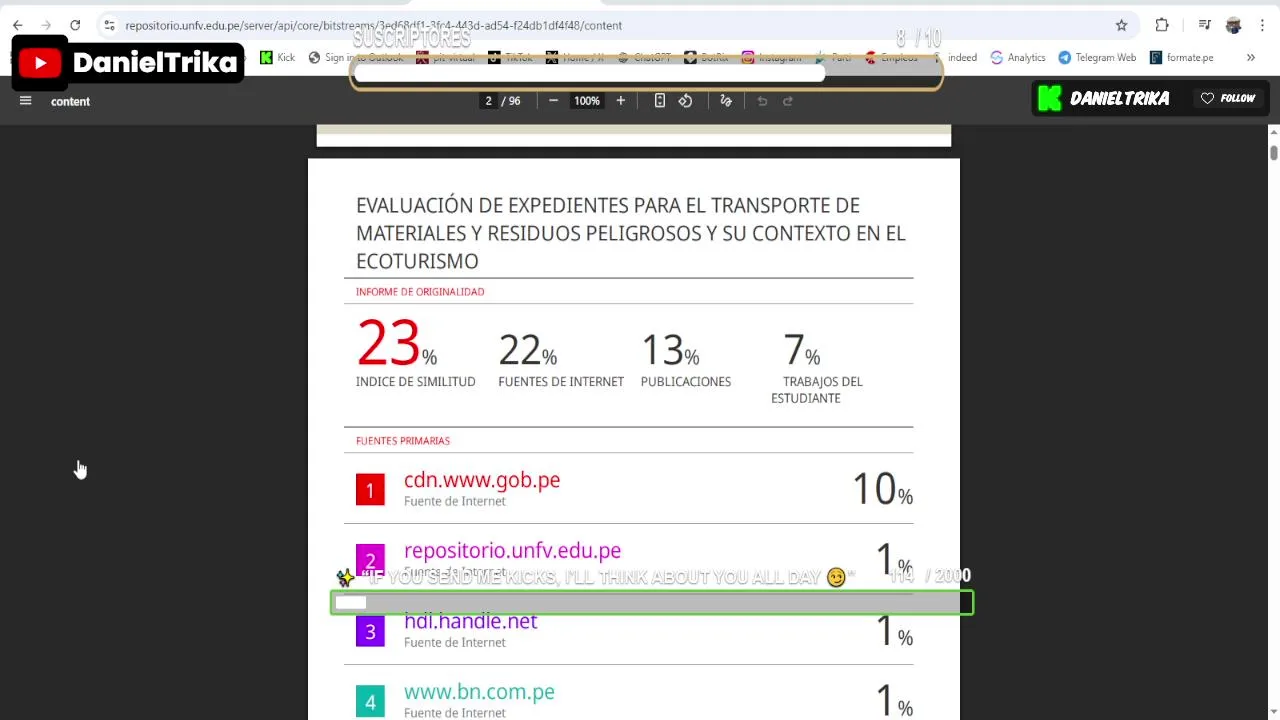Bookmark this page with the star icon
Image resolution: width=1280 pixels, height=720 pixels.
pyautogui.click(x=1121, y=25)
